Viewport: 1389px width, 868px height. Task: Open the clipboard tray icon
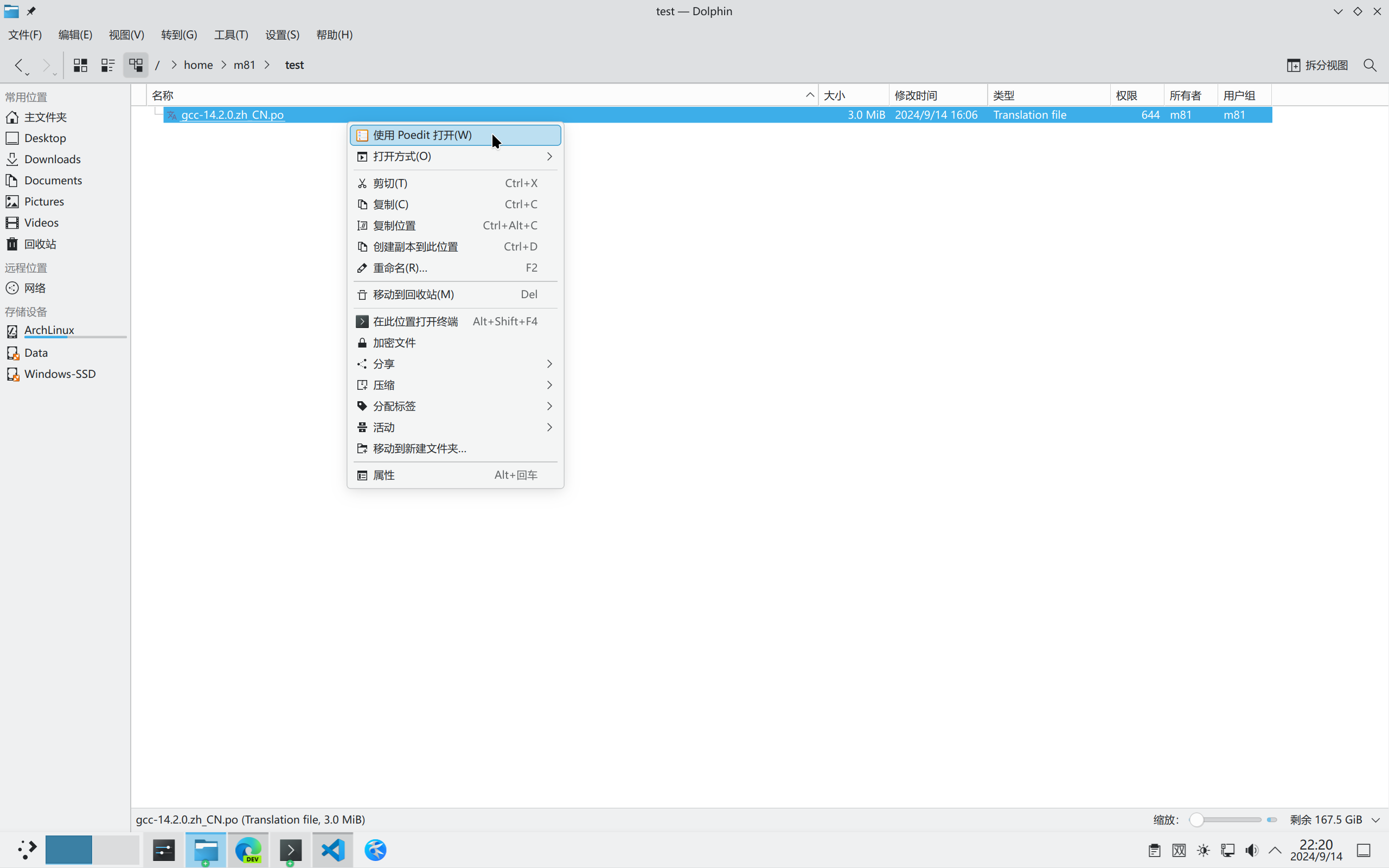(1154, 850)
